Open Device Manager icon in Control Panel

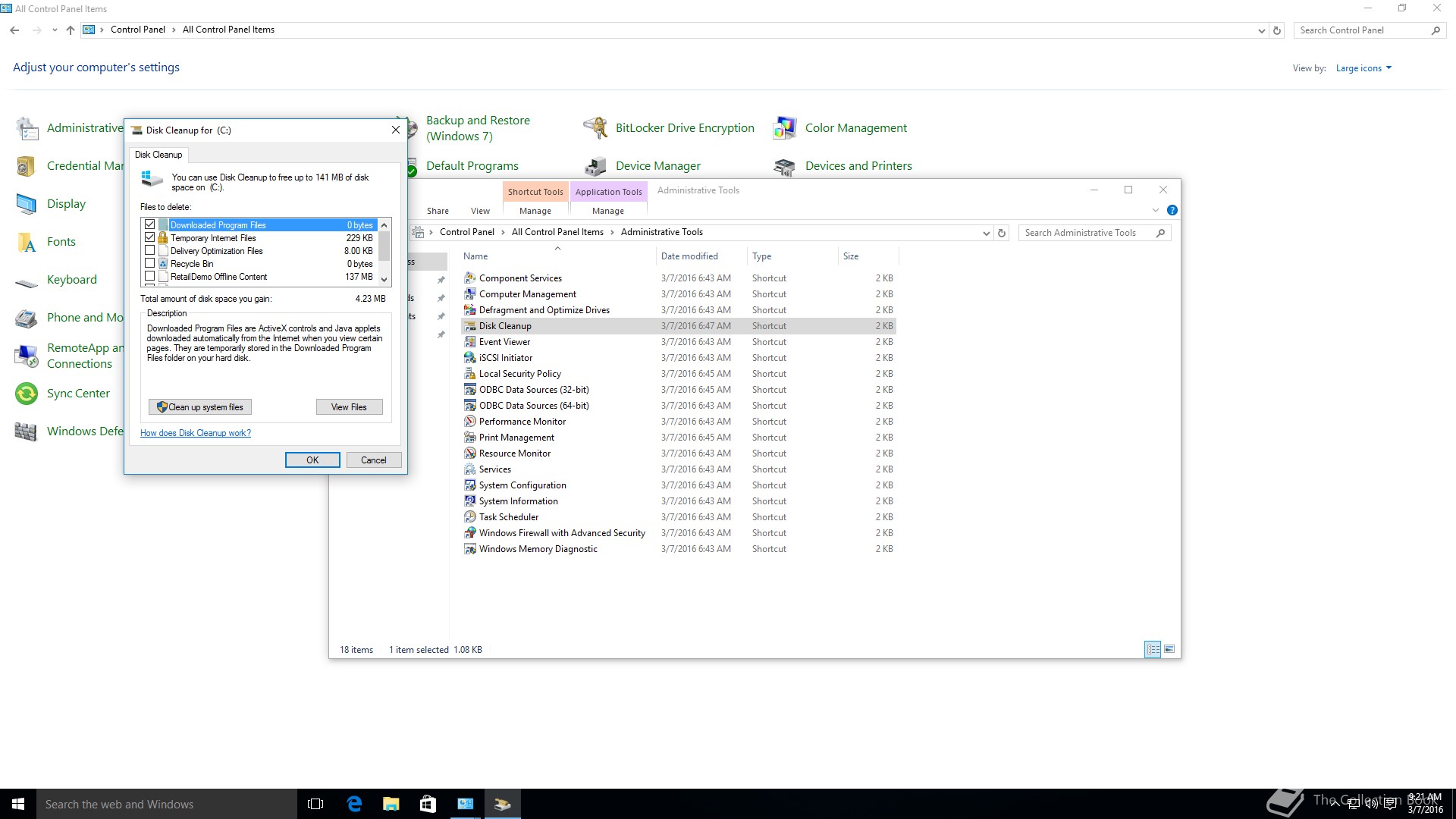pos(595,166)
